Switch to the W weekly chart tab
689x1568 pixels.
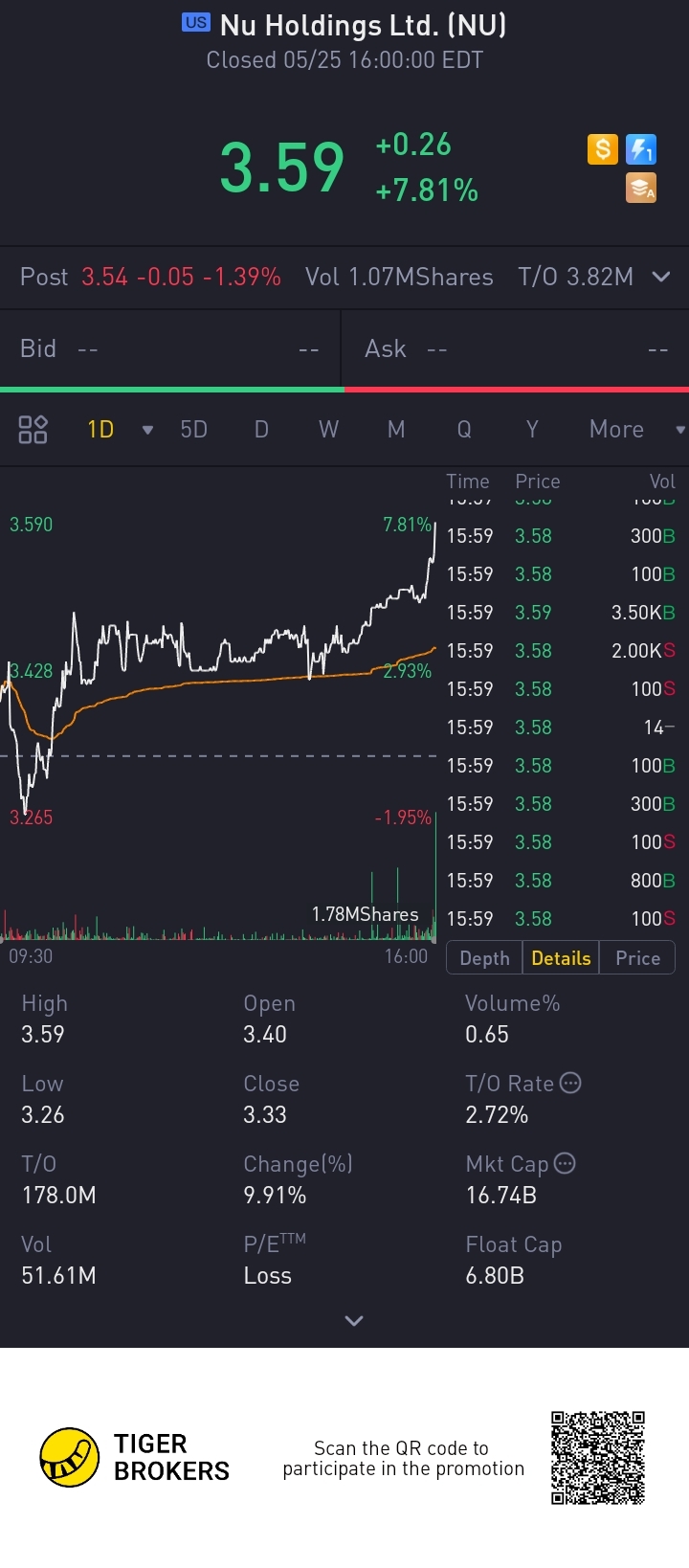(x=329, y=429)
